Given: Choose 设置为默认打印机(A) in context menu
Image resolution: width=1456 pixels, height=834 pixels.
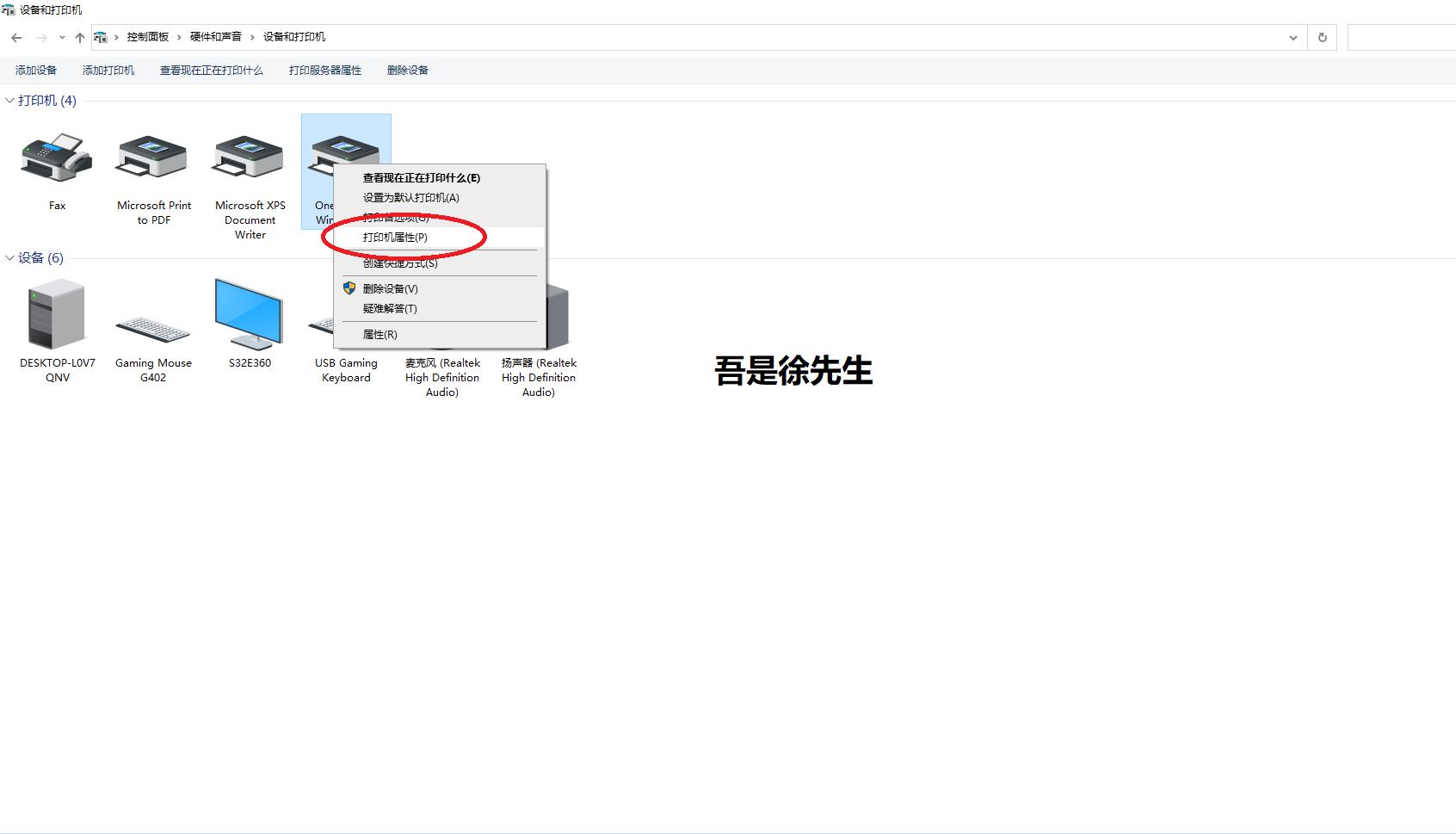Looking at the screenshot, I should pyautogui.click(x=439, y=198).
